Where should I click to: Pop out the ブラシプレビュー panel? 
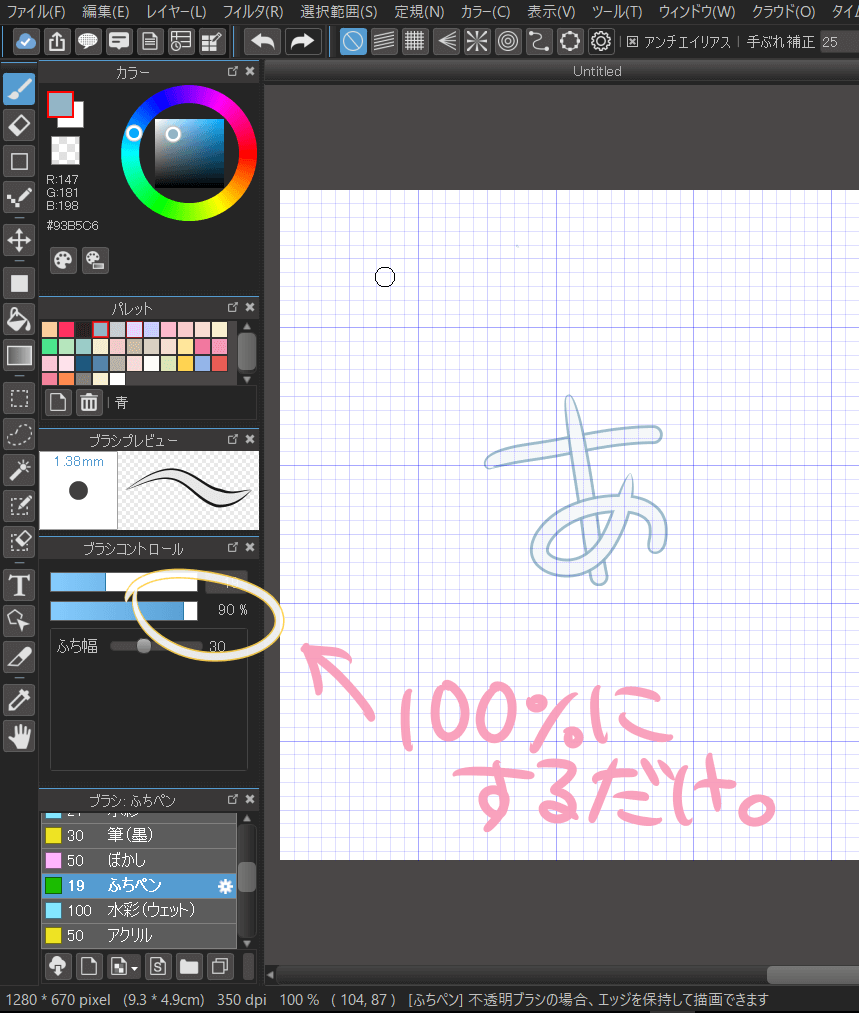[x=233, y=439]
